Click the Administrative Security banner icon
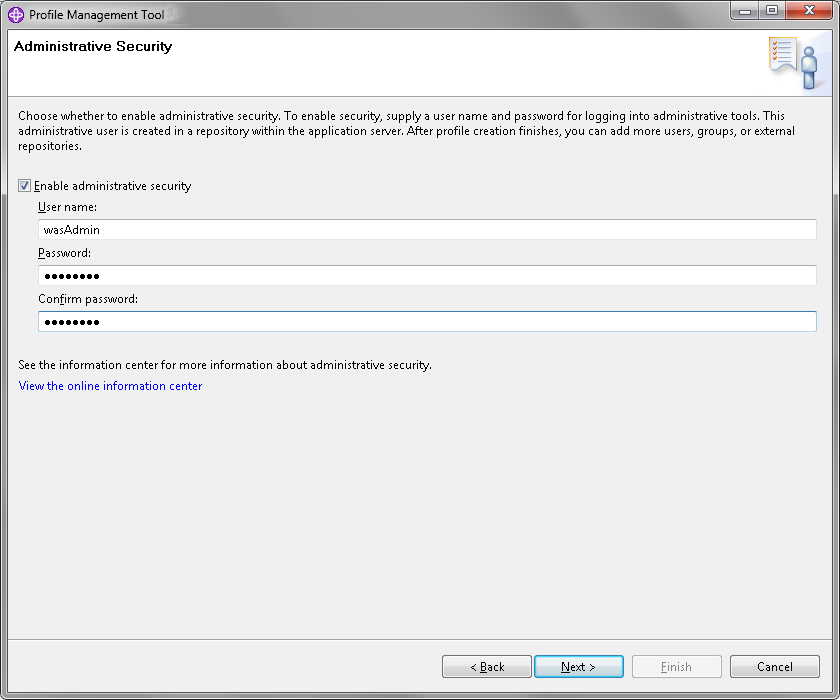The height and width of the screenshot is (700, 840). [x=793, y=63]
